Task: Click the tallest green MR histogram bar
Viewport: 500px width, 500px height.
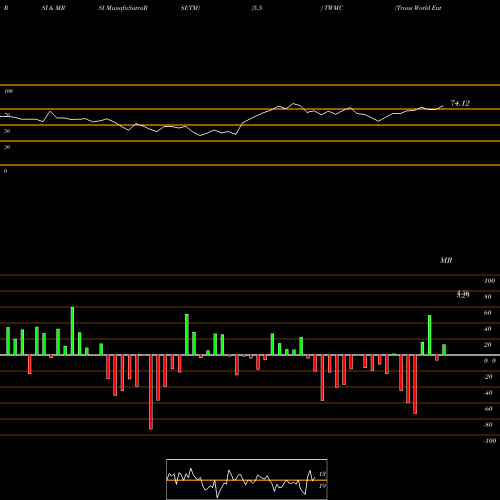Action: pyautogui.click(x=72, y=331)
